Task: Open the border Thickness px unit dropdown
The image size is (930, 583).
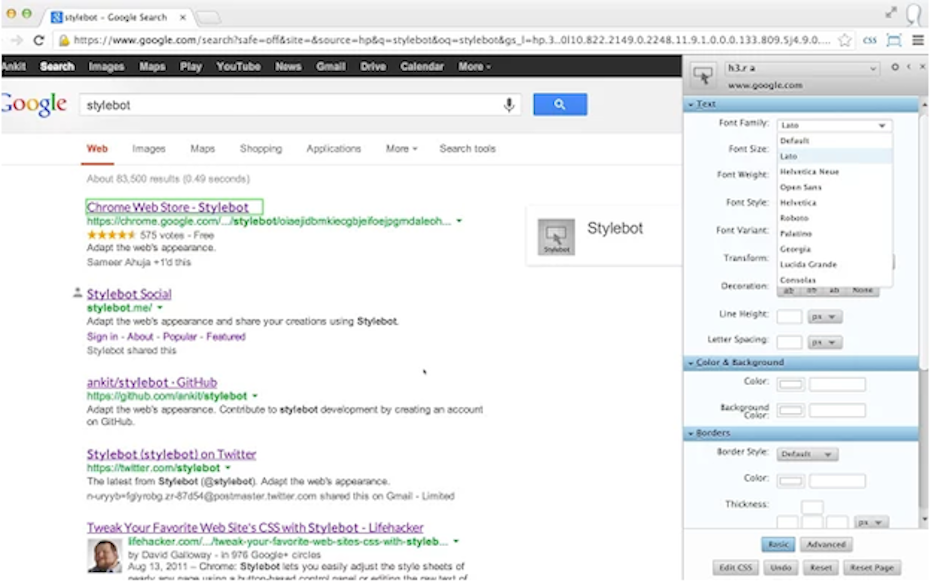Action: click(x=871, y=522)
